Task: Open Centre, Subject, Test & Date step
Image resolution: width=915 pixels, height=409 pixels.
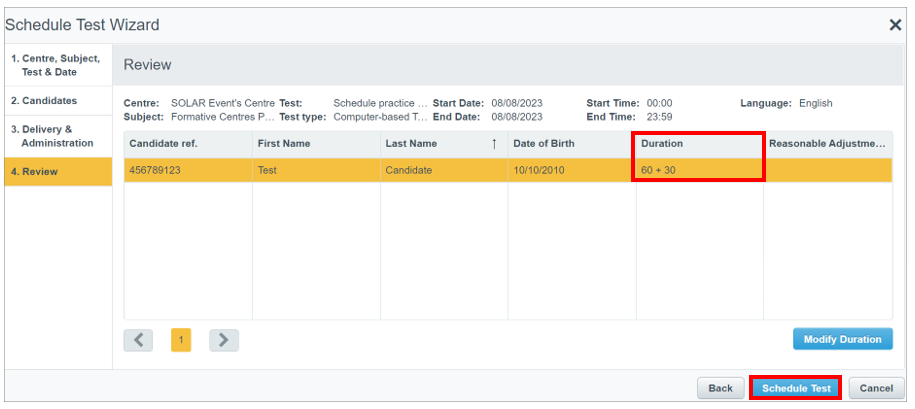Action: tap(57, 65)
